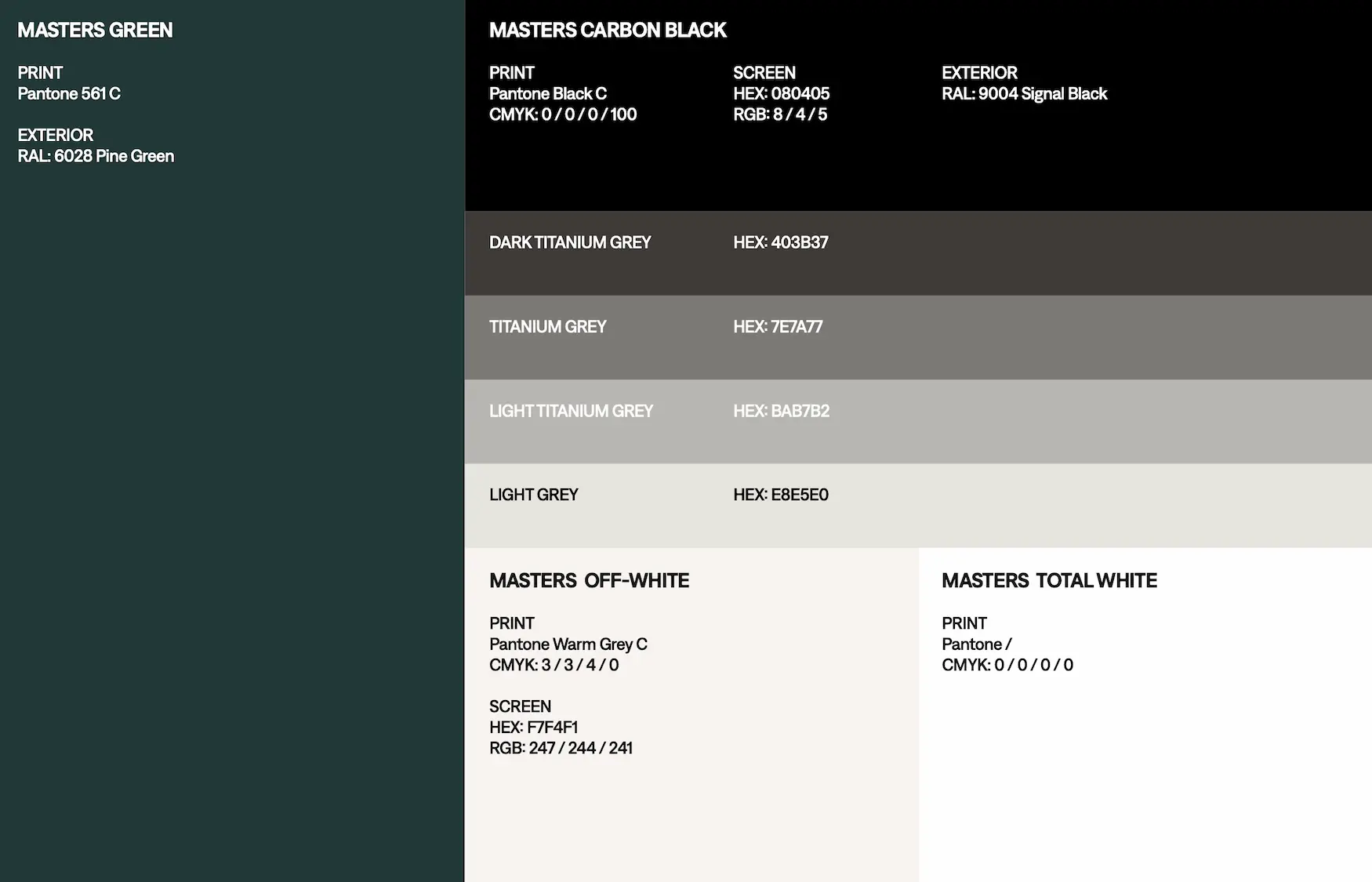Pick the Light Titanium Grey swatch label
Viewport: 1372px width, 882px height.
[571, 412]
